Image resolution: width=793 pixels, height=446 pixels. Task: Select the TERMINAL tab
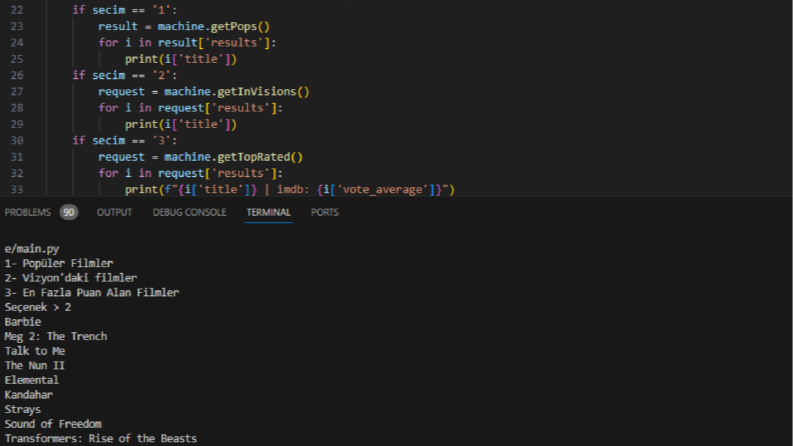(268, 212)
